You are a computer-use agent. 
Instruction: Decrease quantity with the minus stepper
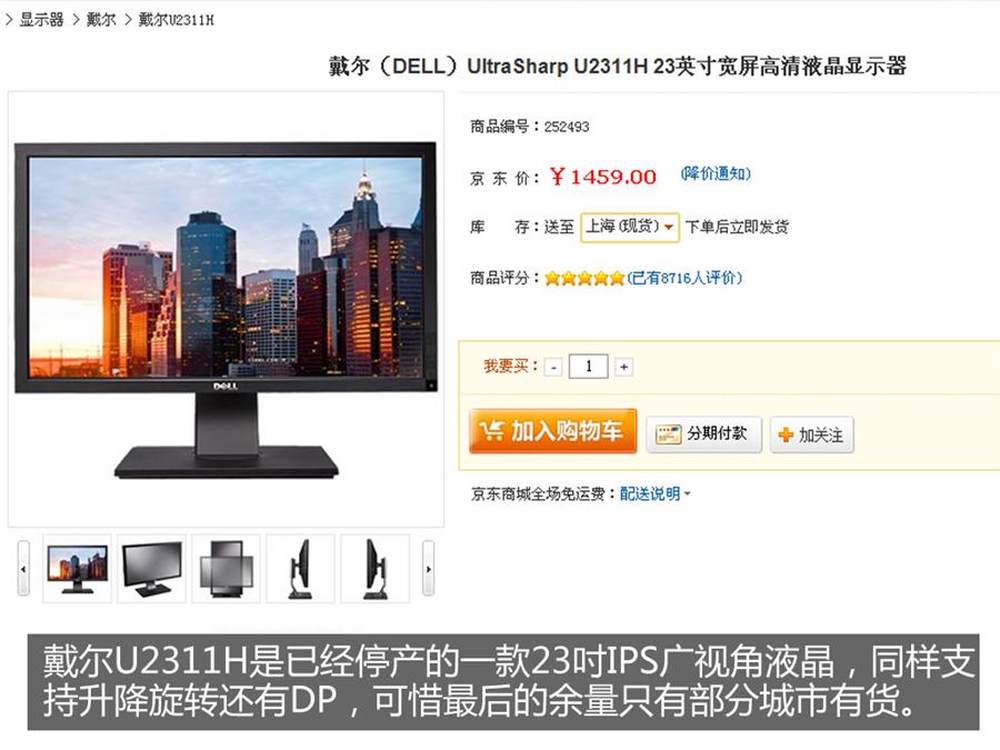(x=554, y=367)
